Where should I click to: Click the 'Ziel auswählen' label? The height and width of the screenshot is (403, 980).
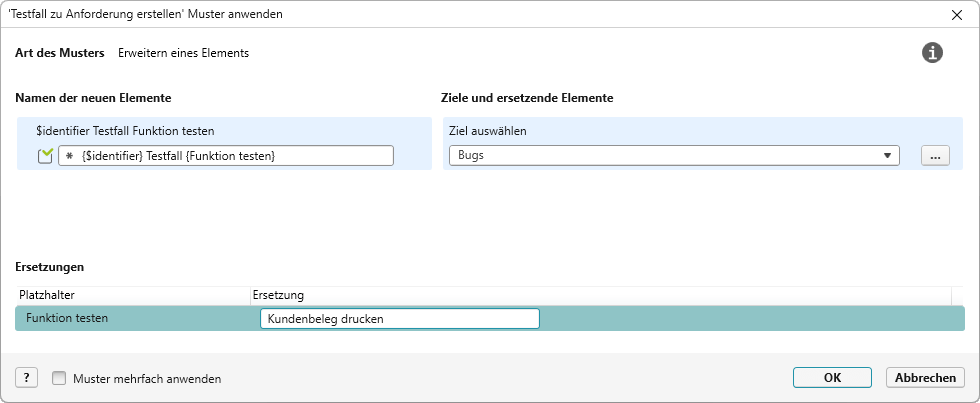click(x=488, y=130)
